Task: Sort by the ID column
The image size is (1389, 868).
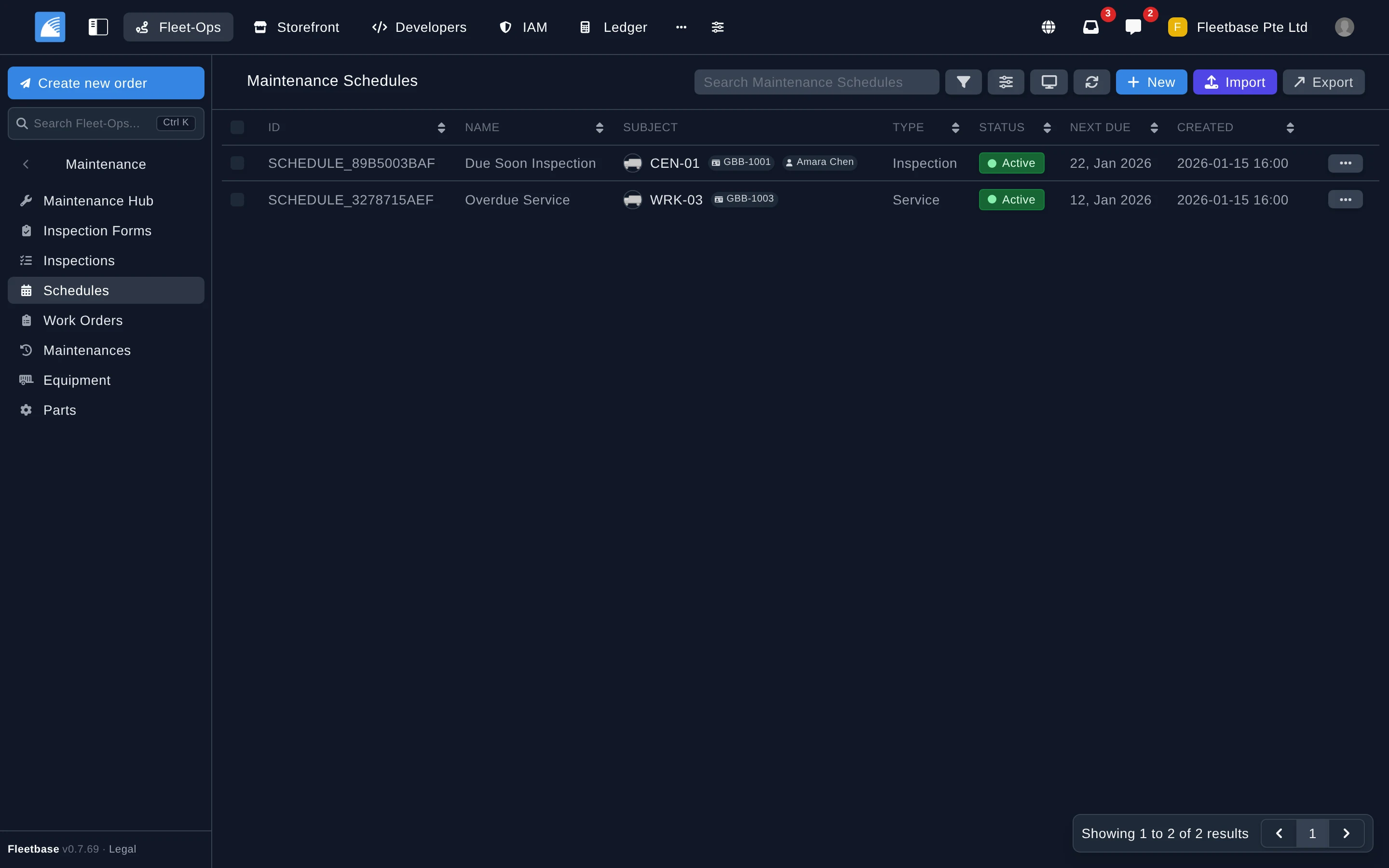Action: 441,127
